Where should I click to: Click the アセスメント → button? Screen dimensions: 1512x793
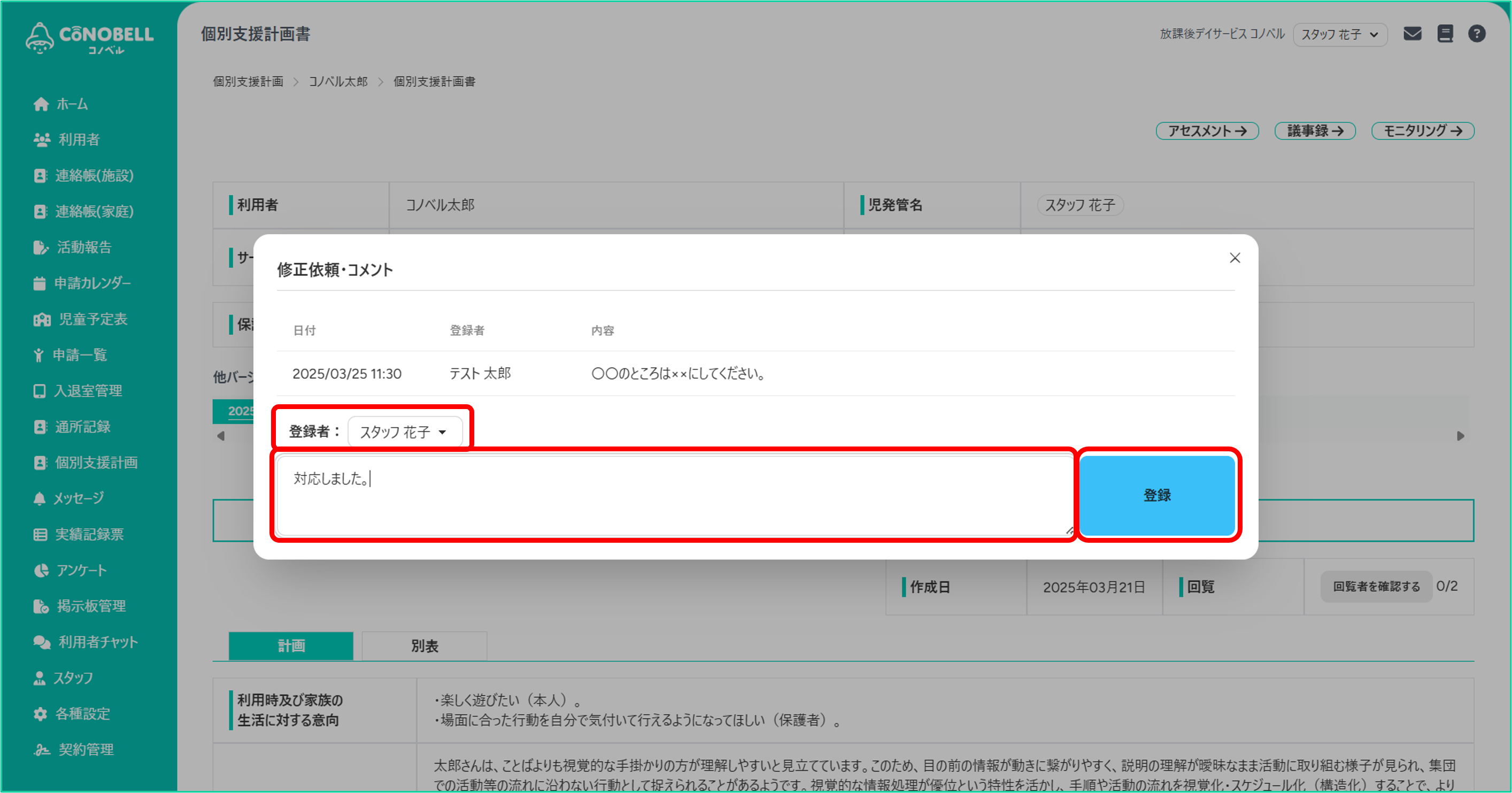click(1207, 131)
